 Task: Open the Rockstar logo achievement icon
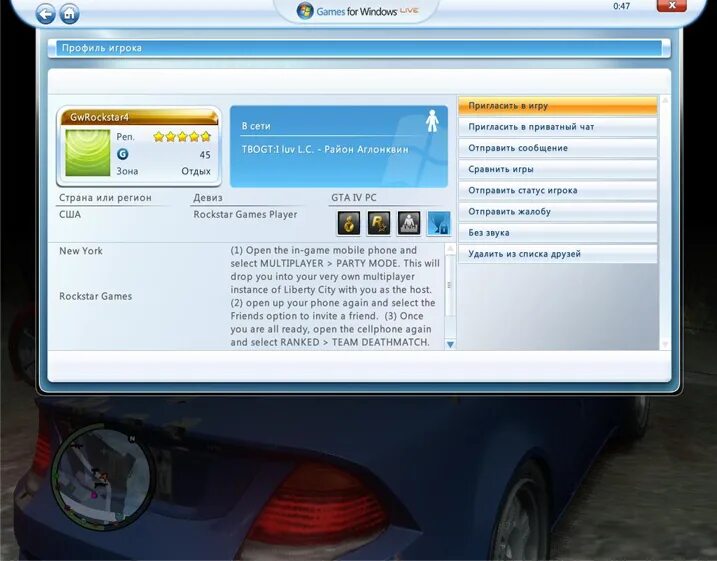coord(379,223)
